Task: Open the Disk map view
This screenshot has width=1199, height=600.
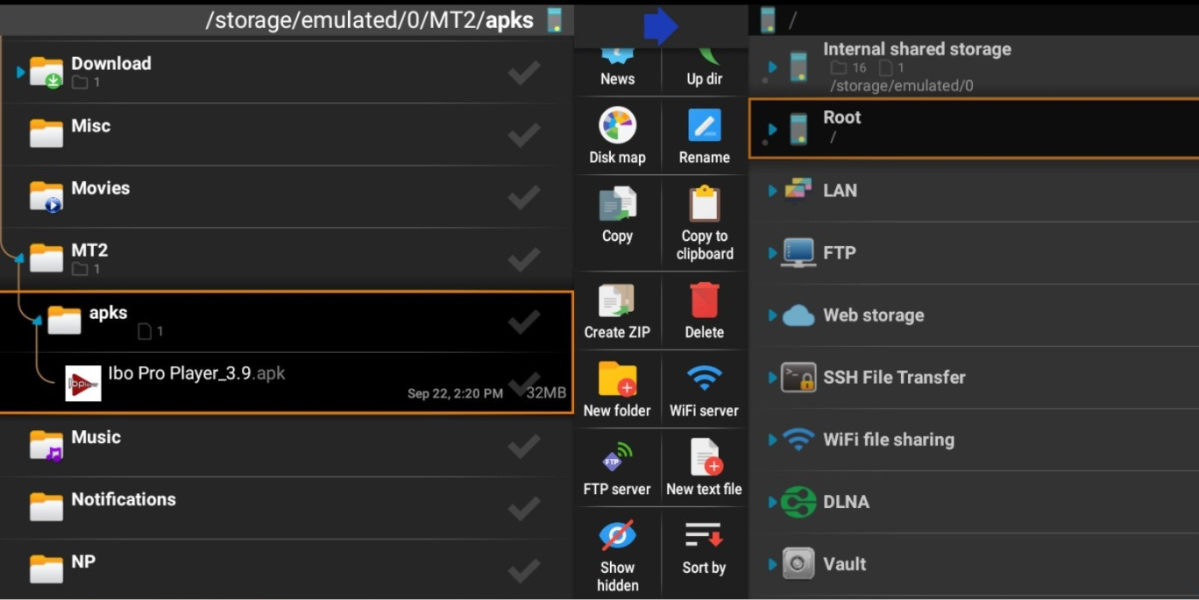Action: pyautogui.click(x=617, y=135)
